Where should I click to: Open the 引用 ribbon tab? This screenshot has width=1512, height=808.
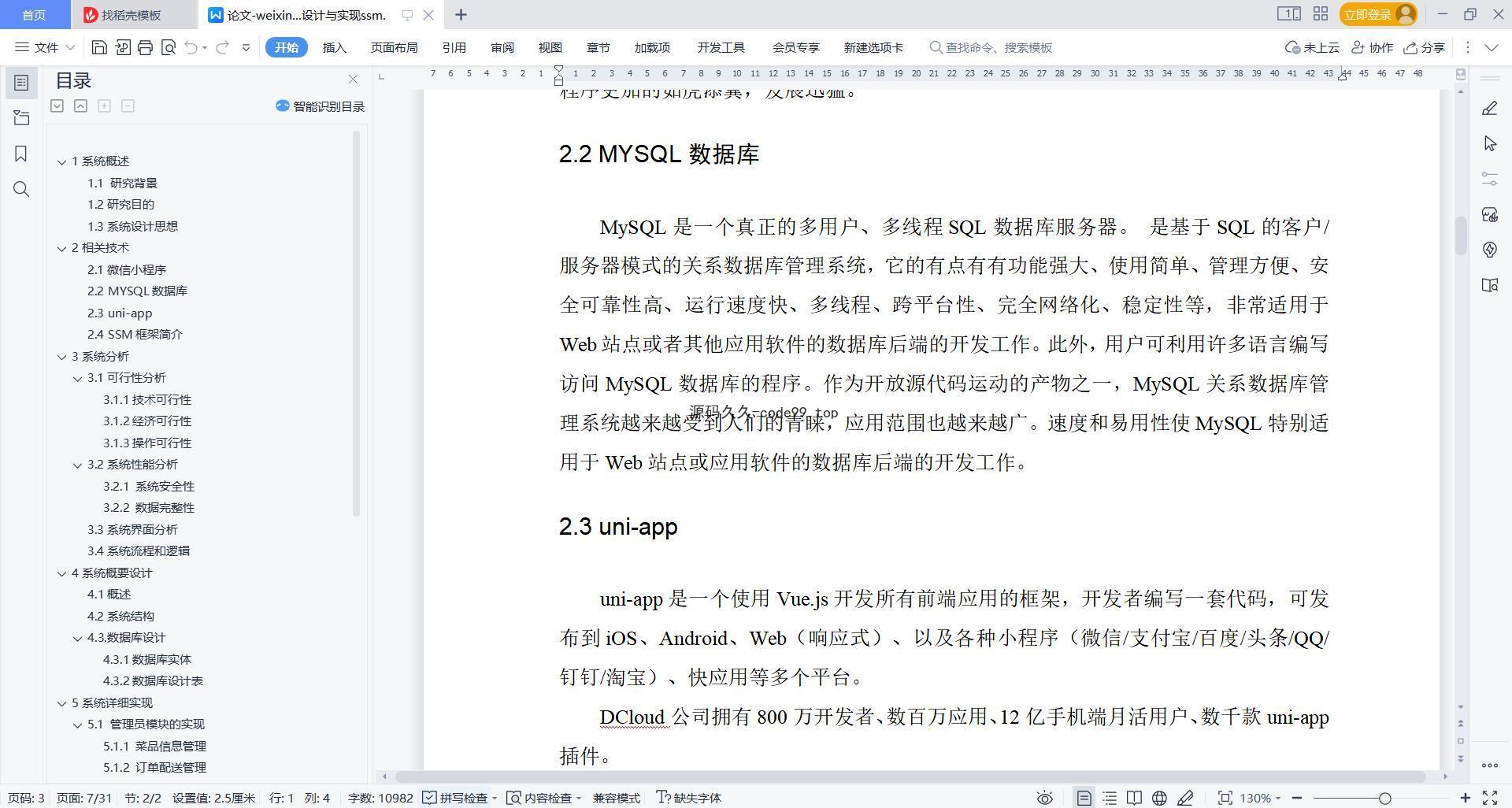click(454, 48)
